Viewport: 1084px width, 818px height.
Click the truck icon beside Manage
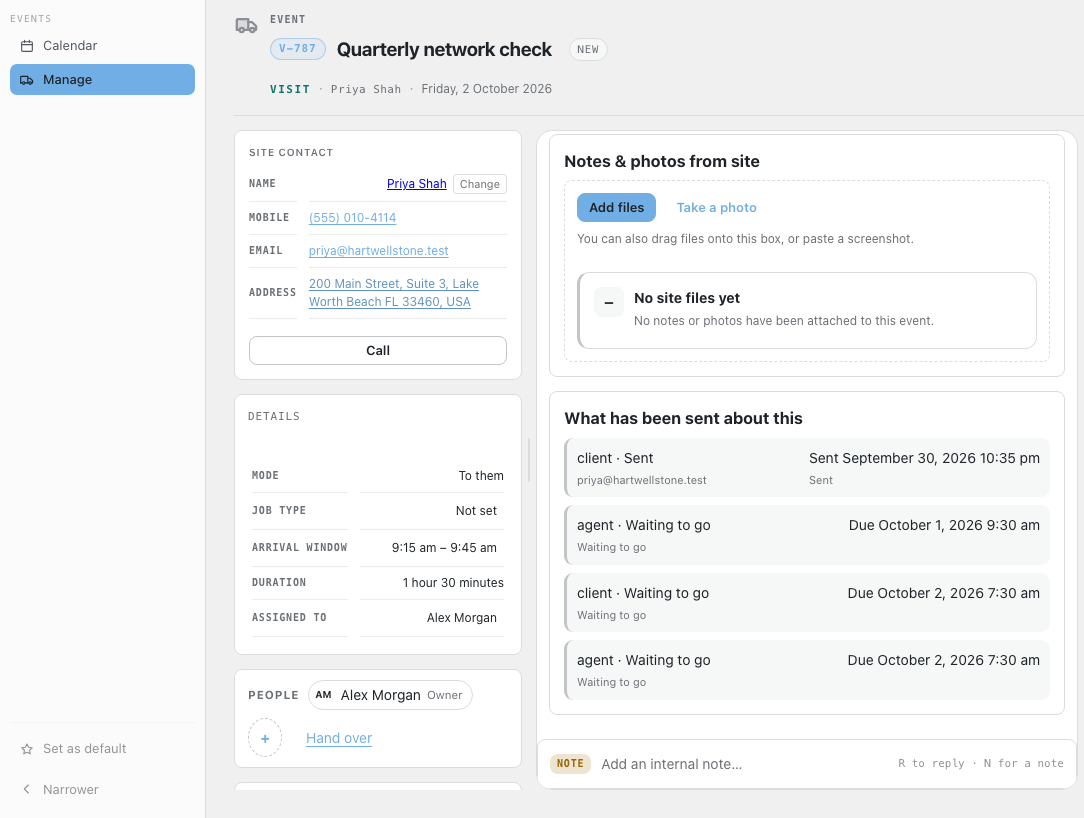click(27, 80)
